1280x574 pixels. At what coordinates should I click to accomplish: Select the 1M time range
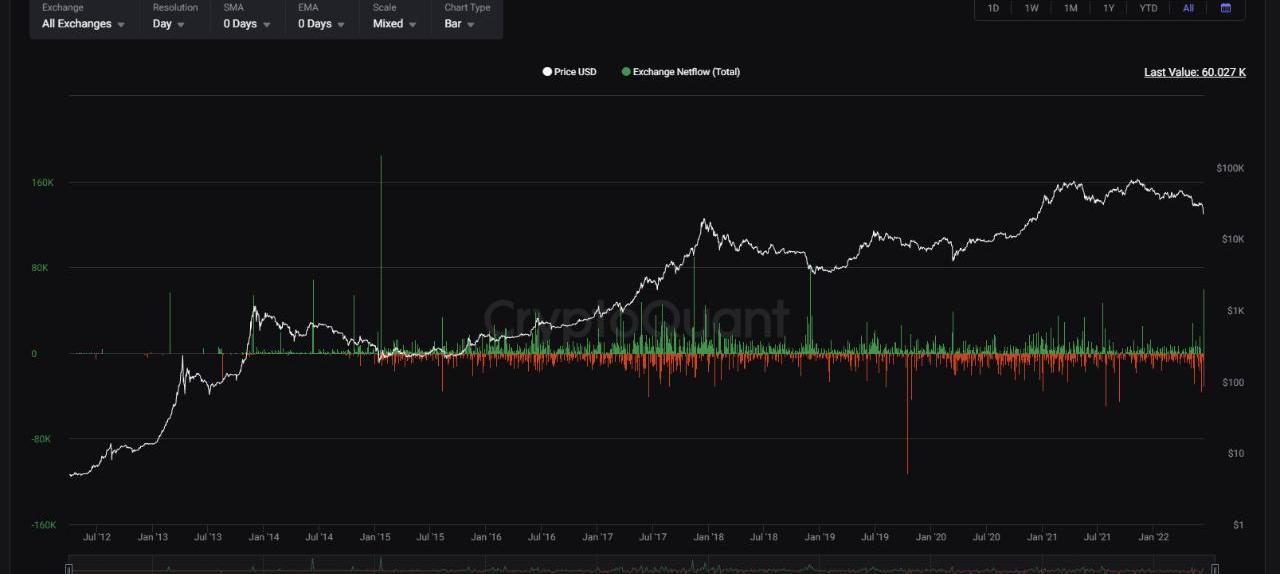(x=1070, y=8)
